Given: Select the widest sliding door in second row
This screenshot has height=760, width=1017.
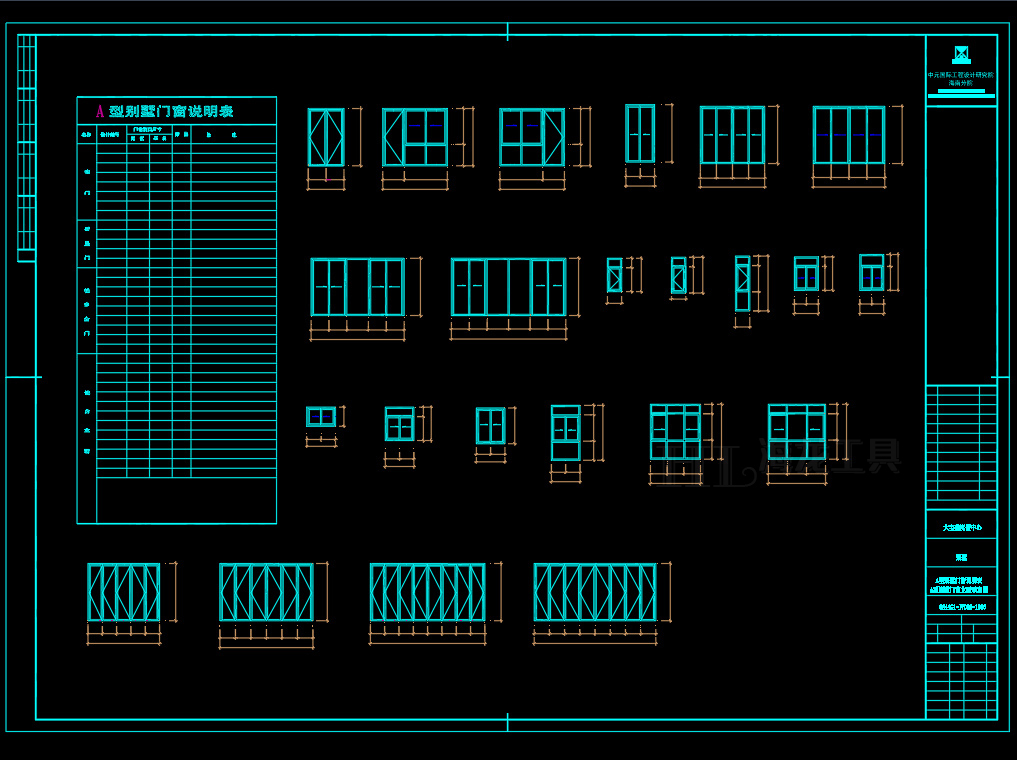Looking at the screenshot, I should click(508, 287).
